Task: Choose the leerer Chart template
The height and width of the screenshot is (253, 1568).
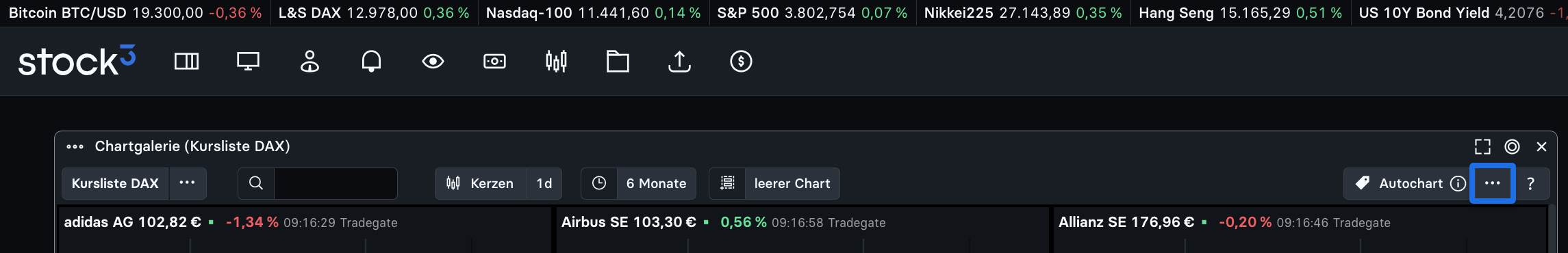Action: [x=792, y=183]
